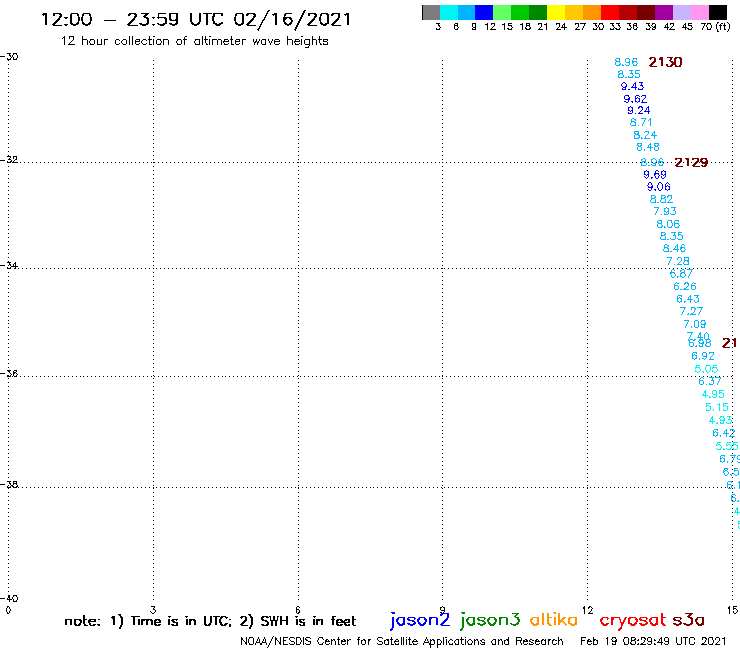Select the 8.82 reading
This screenshot has height=650, width=740.
click(662, 199)
